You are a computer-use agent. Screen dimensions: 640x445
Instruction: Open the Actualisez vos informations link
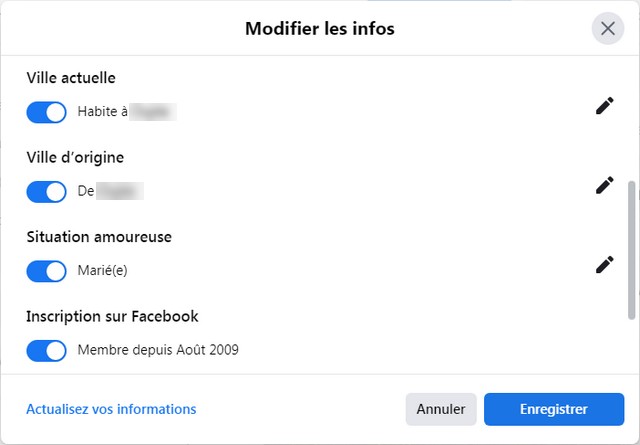tap(111, 409)
